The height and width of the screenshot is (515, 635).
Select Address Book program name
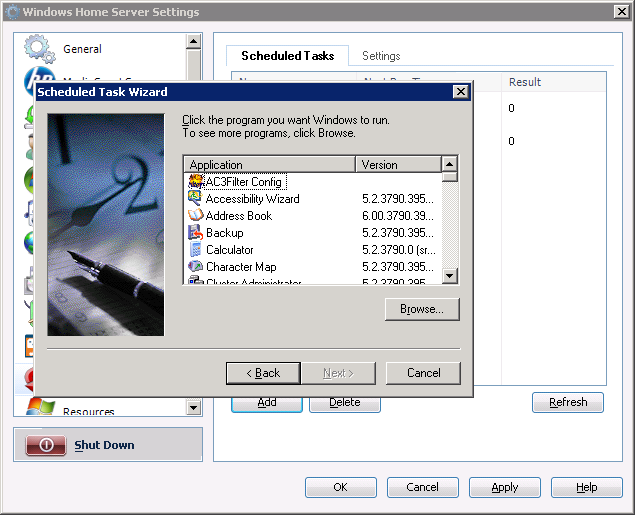(x=239, y=216)
